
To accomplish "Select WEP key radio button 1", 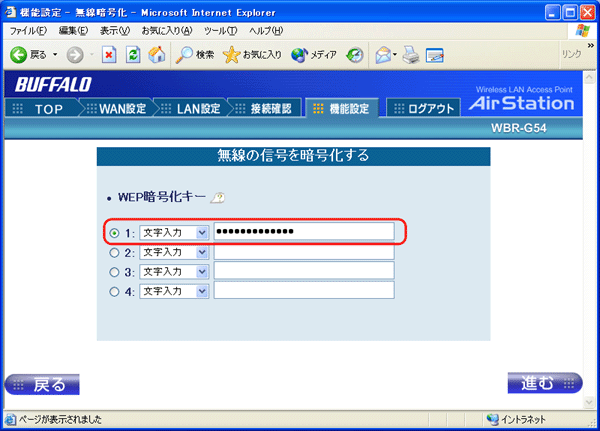I will pos(114,233).
